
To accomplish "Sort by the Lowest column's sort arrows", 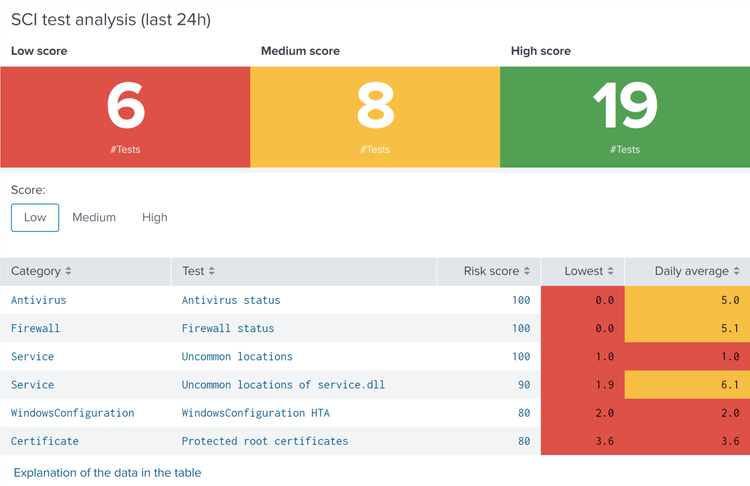I will tap(610, 271).
